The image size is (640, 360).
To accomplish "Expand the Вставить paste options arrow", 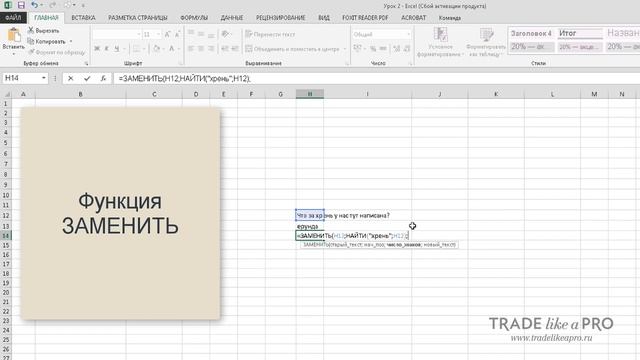I will tap(13, 54).
